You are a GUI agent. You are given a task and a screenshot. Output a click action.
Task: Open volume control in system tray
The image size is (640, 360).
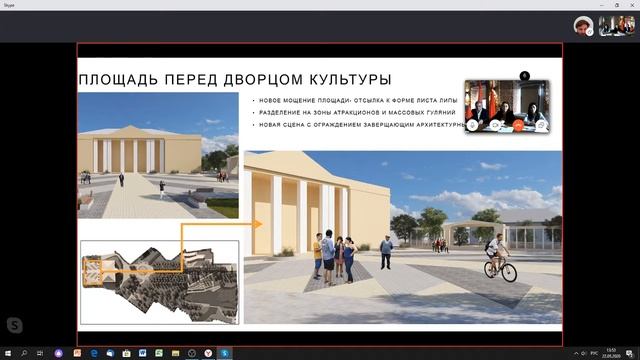pos(584,353)
